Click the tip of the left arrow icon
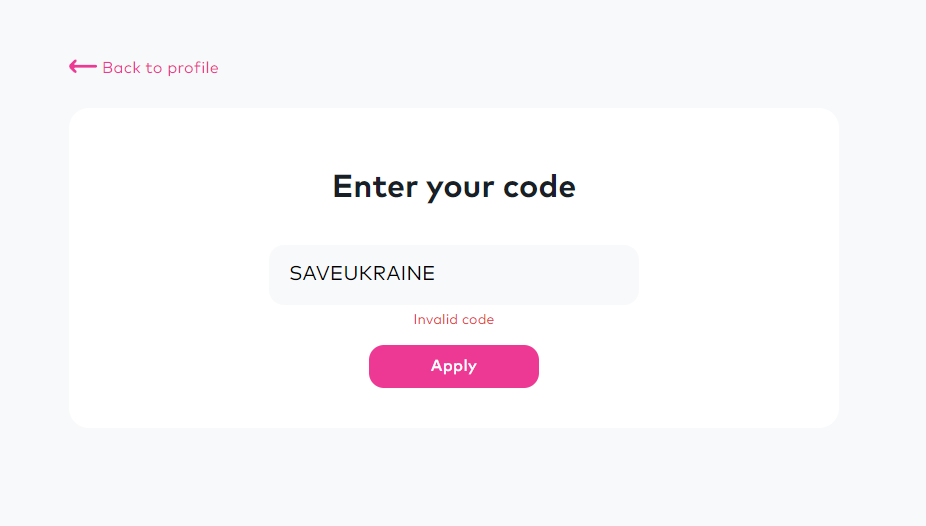This screenshot has height=526, width=926. point(71,67)
